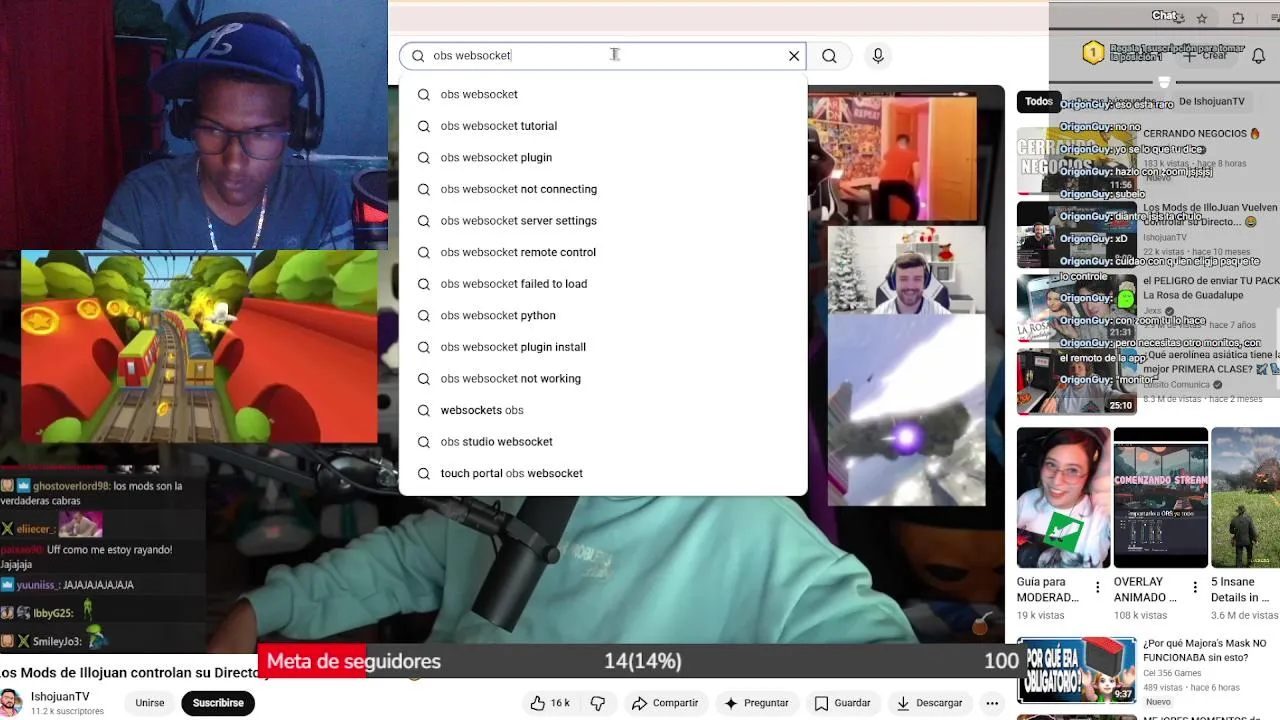Select the 'De IshojuanTV' filter chip

(x=1210, y=101)
